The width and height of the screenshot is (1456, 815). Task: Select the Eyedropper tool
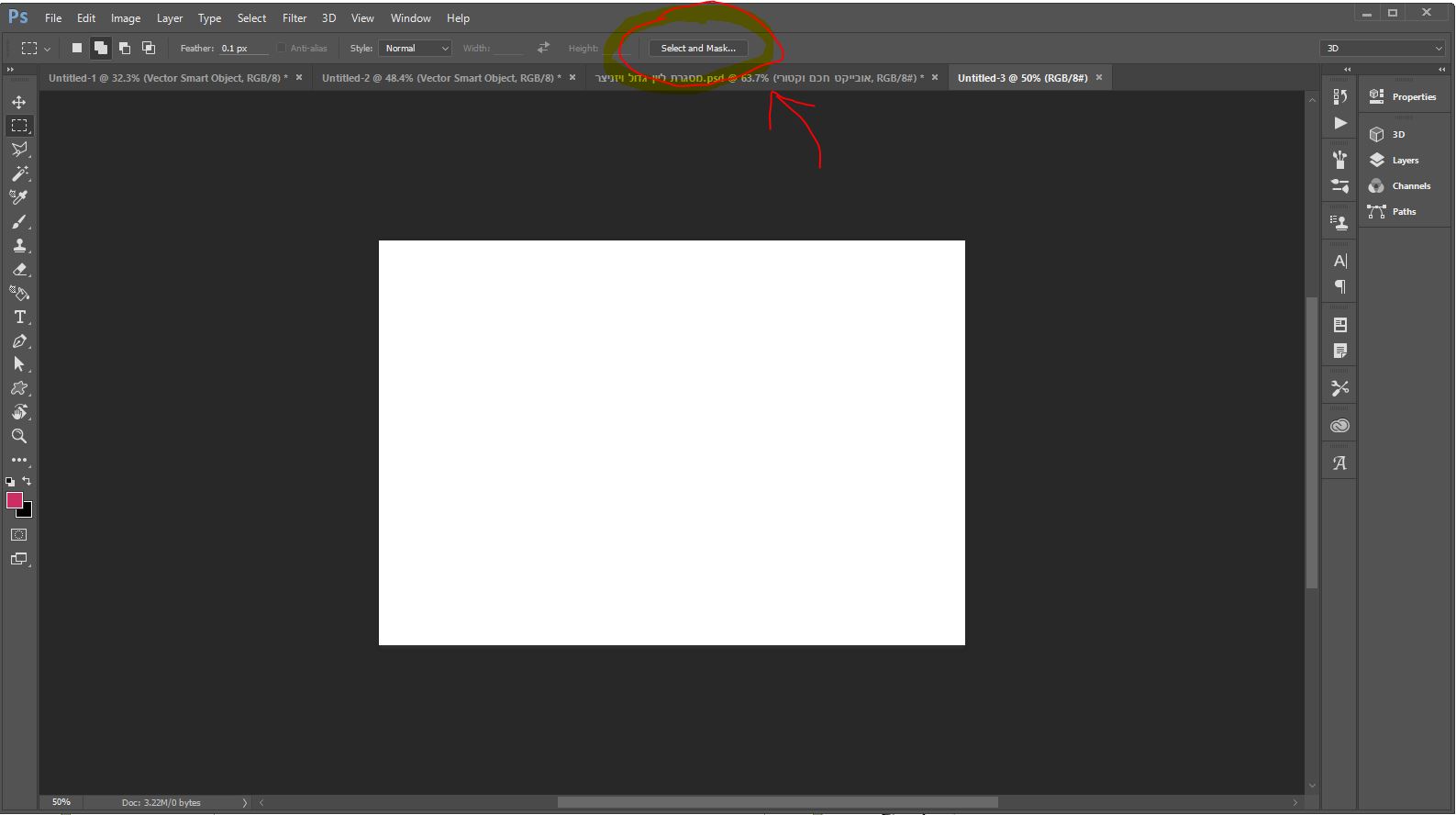tap(19, 197)
